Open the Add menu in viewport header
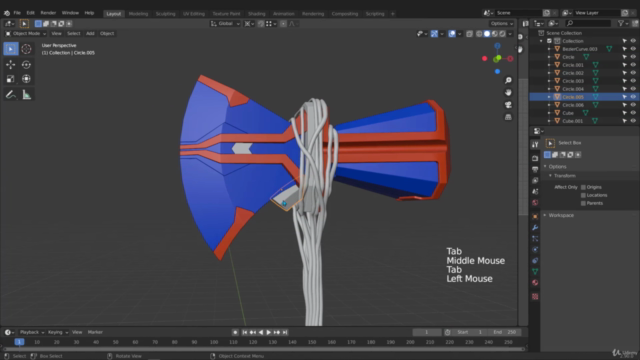 pyautogui.click(x=90, y=33)
